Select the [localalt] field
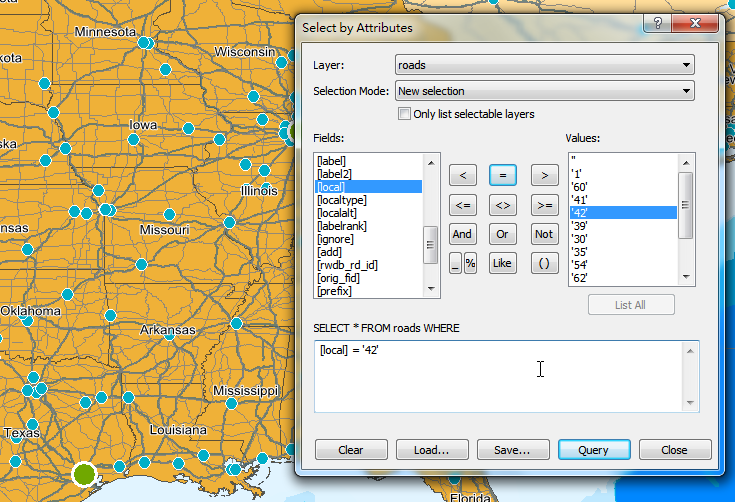This screenshot has width=735, height=502. pos(368,213)
